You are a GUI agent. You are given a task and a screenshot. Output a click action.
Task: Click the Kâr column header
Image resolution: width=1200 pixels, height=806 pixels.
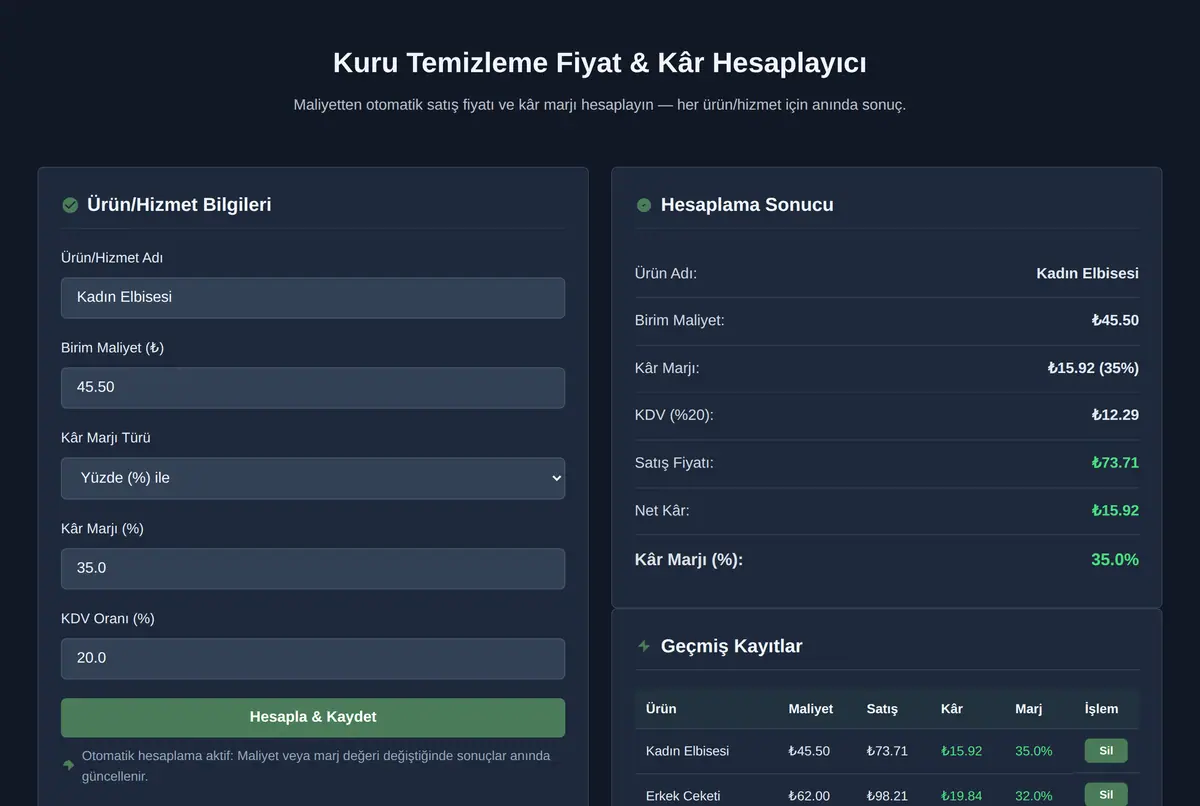click(x=952, y=709)
